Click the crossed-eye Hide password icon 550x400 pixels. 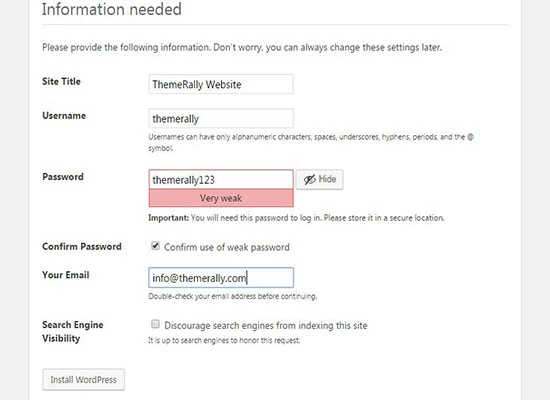pyautogui.click(x=310, y=180)
